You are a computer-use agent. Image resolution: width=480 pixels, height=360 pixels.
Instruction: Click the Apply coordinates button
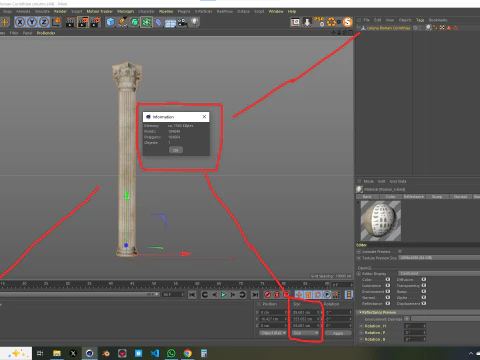[338, 333]
